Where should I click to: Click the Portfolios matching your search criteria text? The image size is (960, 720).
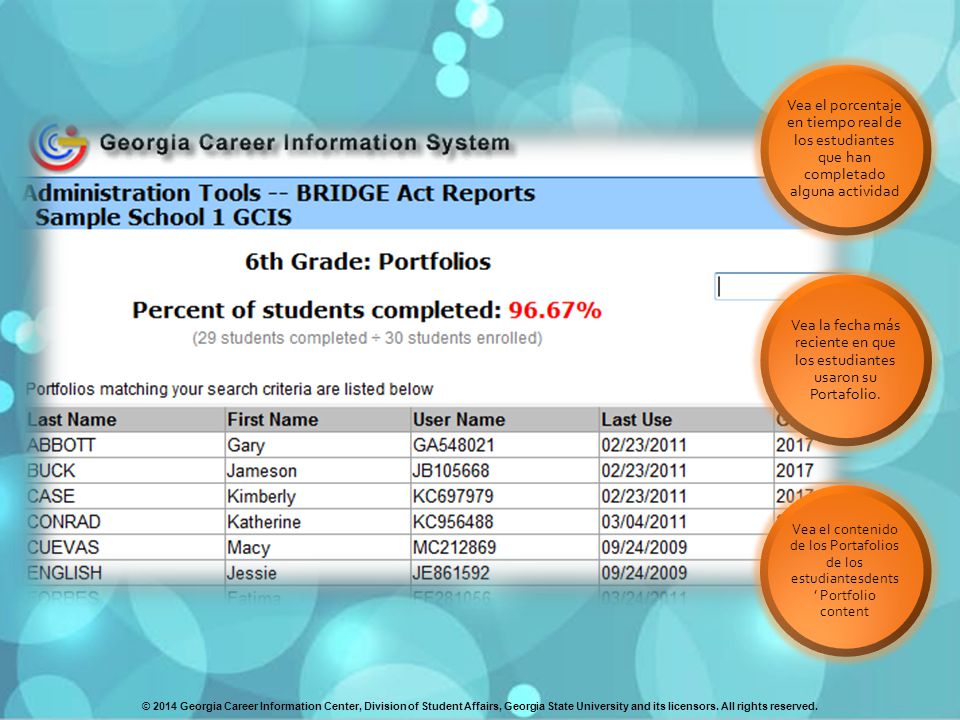tap(230, 389)
